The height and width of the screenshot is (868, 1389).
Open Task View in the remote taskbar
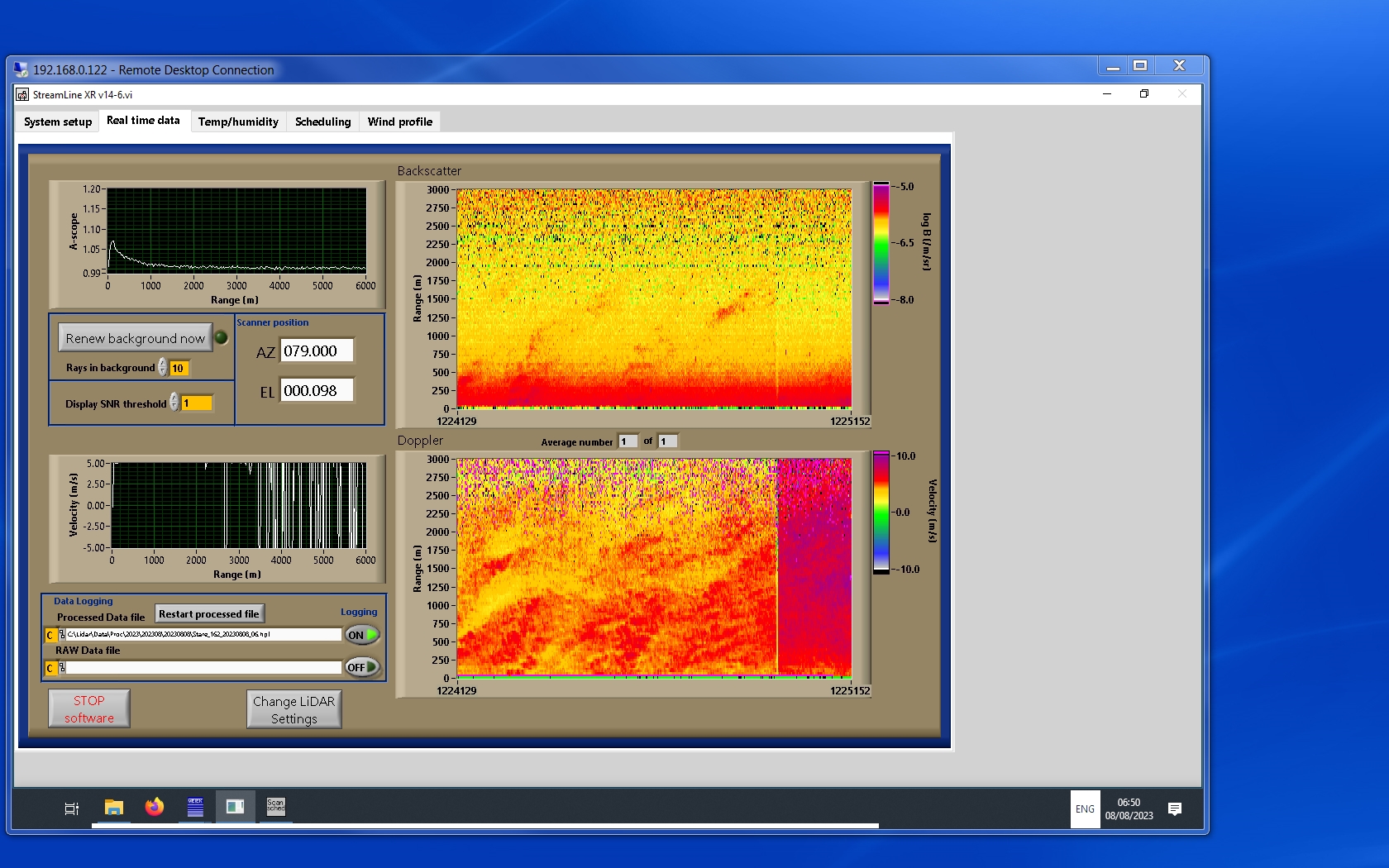tap(72, 808)
